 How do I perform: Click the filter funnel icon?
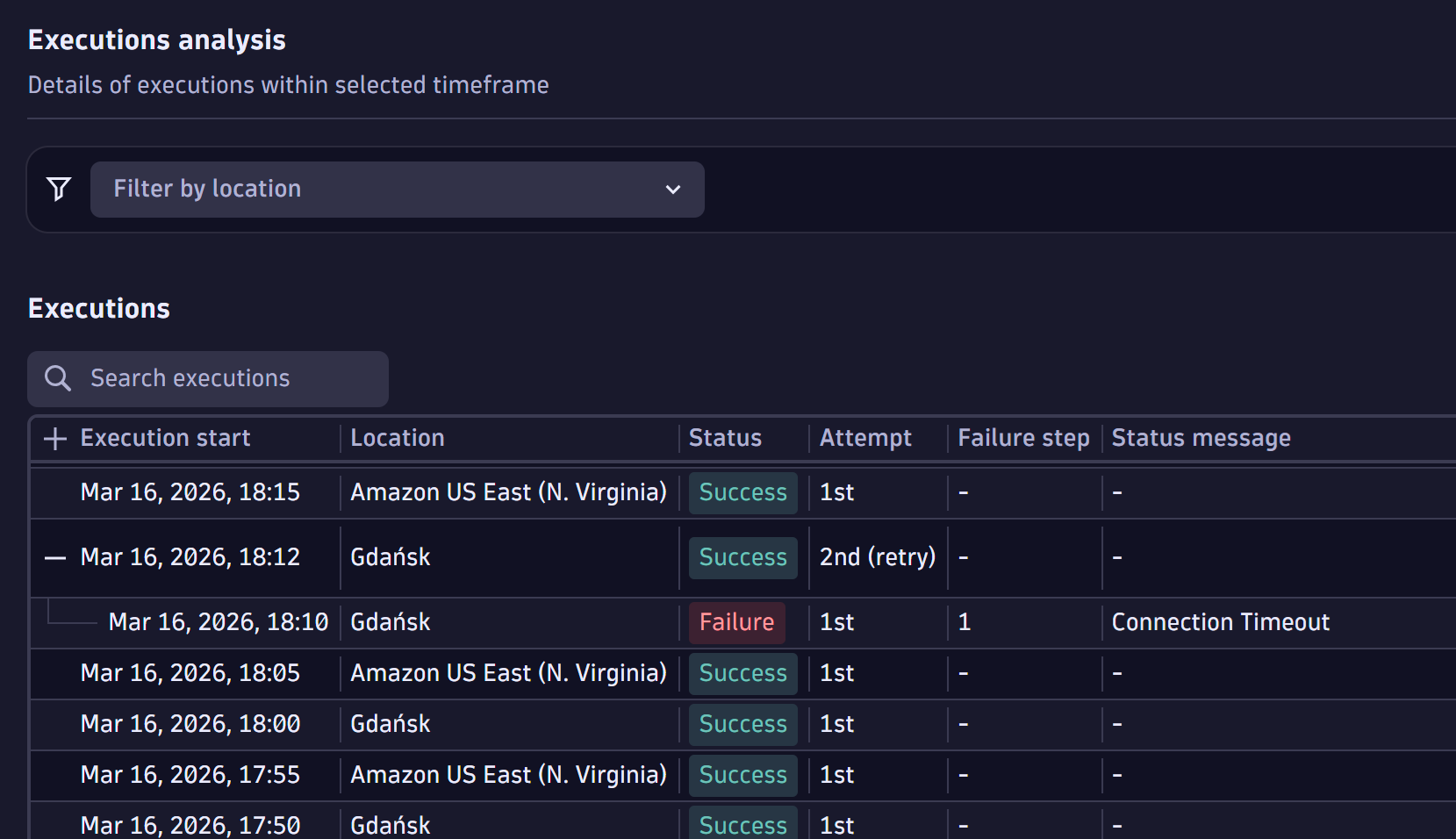[x=57, y=189]
